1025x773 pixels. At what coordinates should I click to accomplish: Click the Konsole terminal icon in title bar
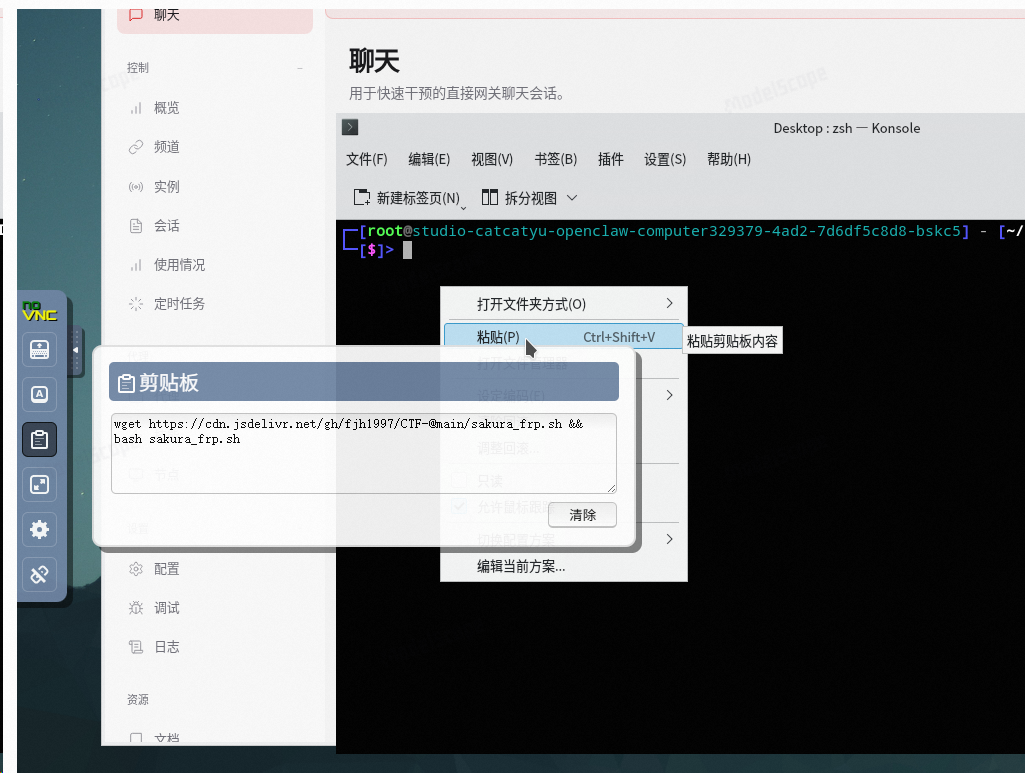tap(350, 127)
